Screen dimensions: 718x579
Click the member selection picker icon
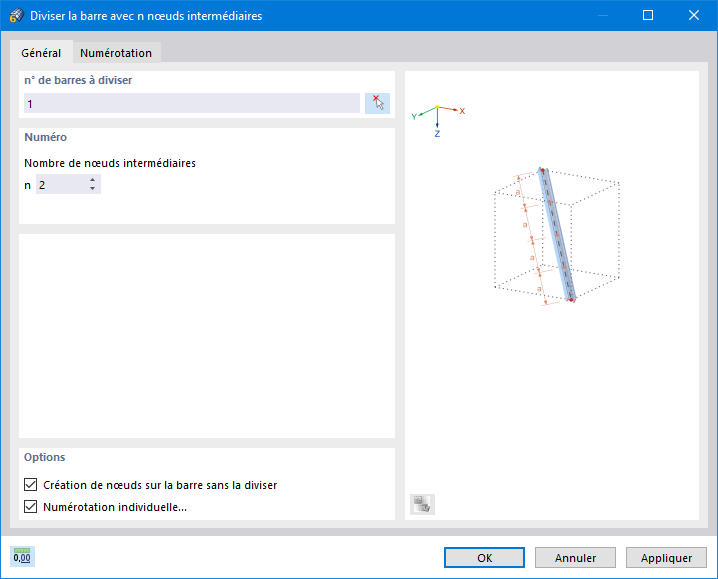377,103
